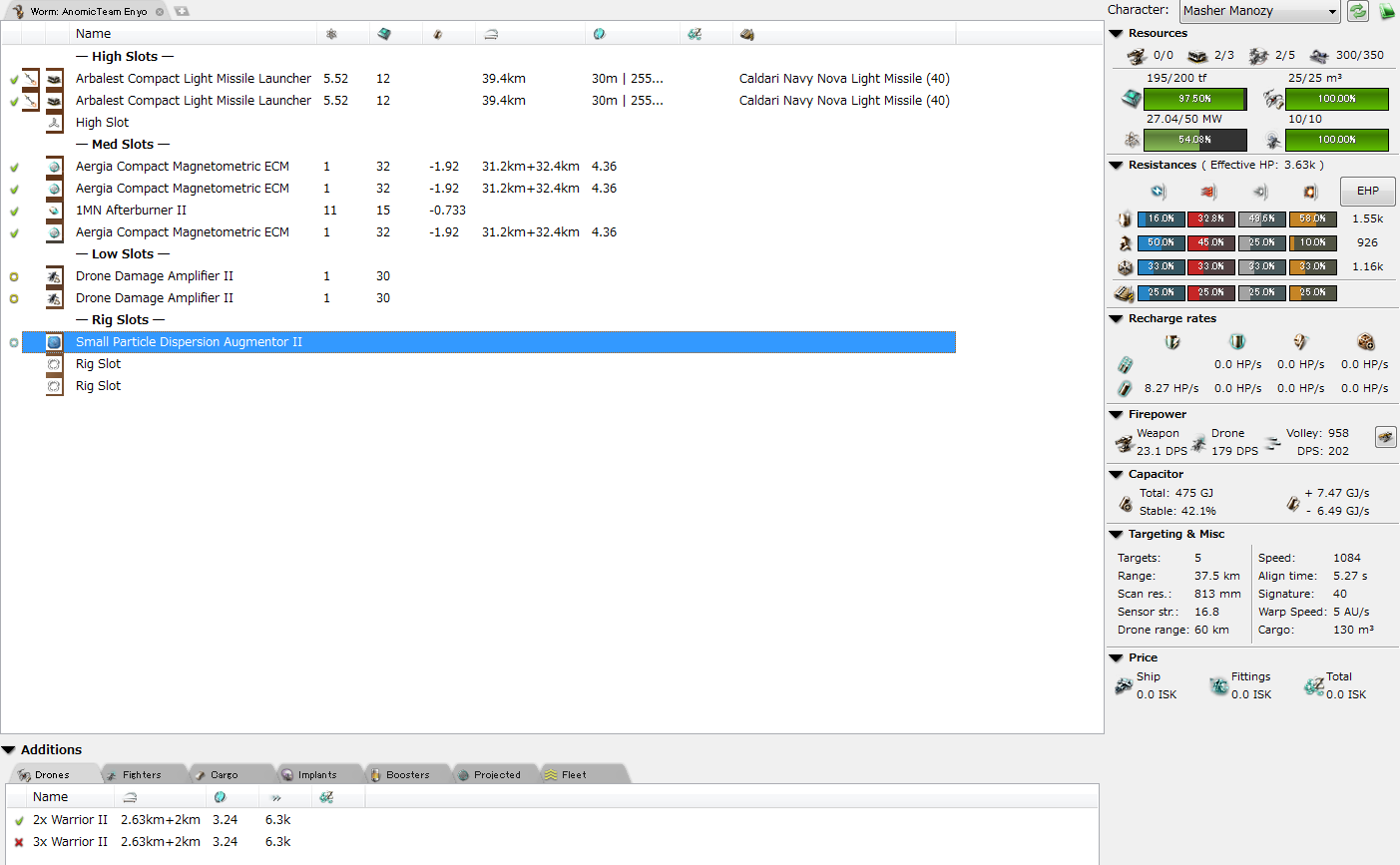Collapse the Firepower section

pos(1116,415)
